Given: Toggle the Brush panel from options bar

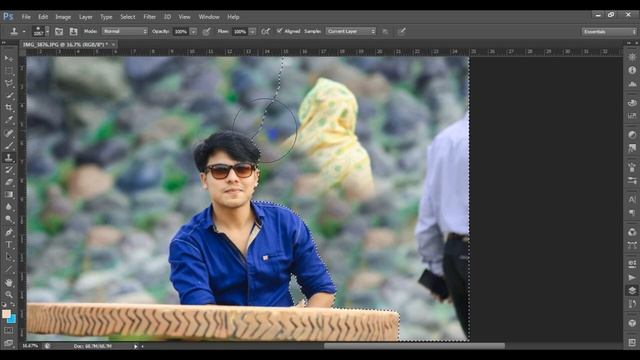Looking at the screenshot, I should coord(59,31).
